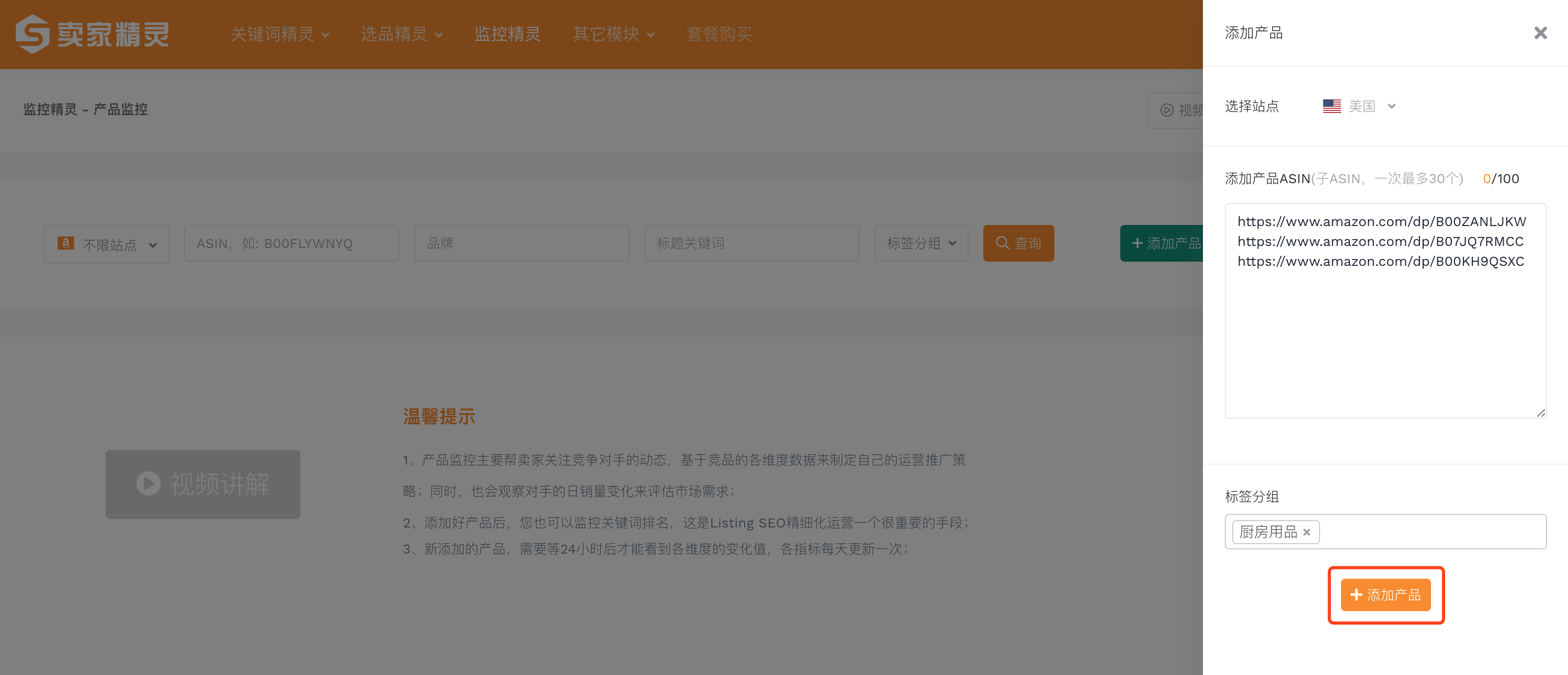Click the 0/100 counter text

[1501, 178]
